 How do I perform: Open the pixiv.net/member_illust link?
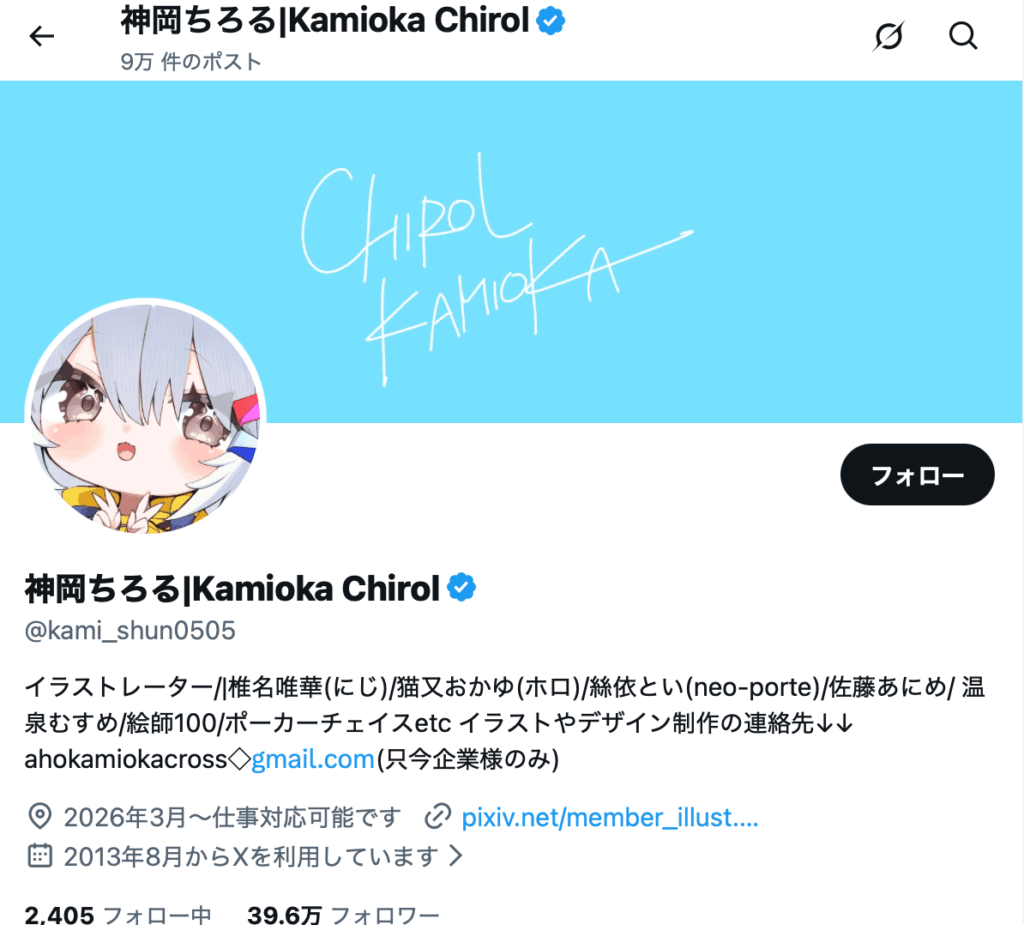pos(610,817)
